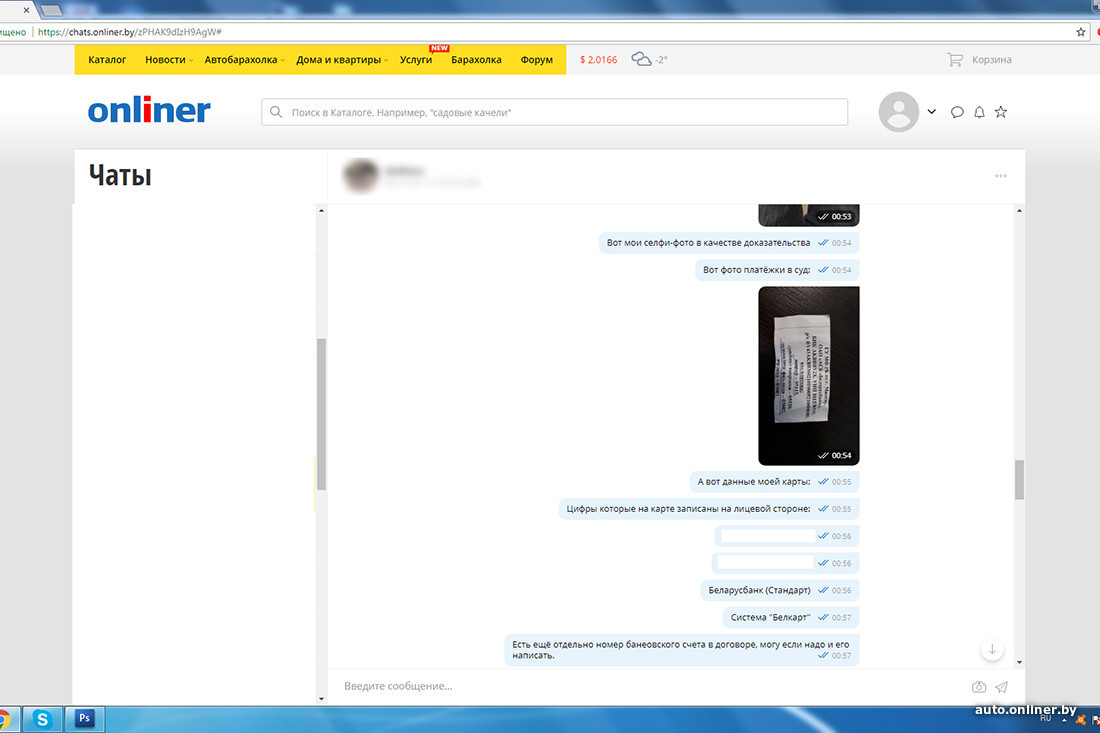This screenshot has width=1100, height=733.
Task: Close the current browser tab
Action: coord(26,10)
